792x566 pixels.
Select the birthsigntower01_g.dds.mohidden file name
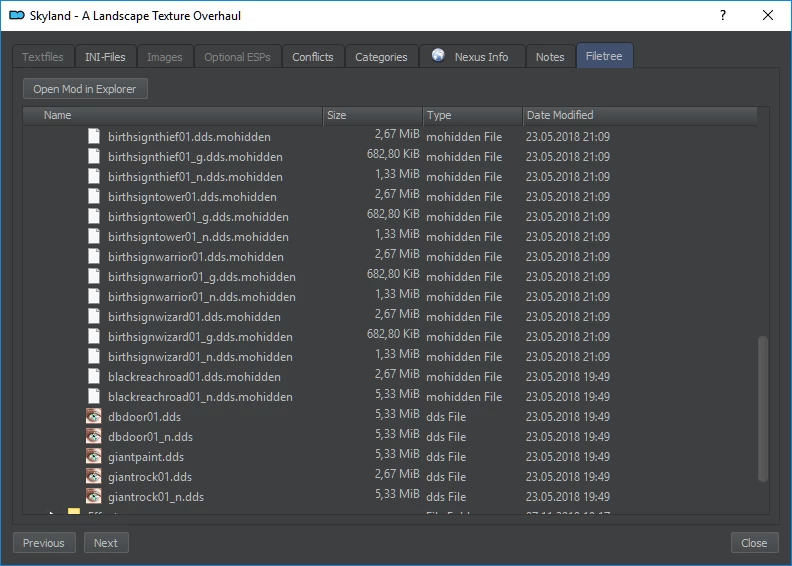(x=199, y=217)
